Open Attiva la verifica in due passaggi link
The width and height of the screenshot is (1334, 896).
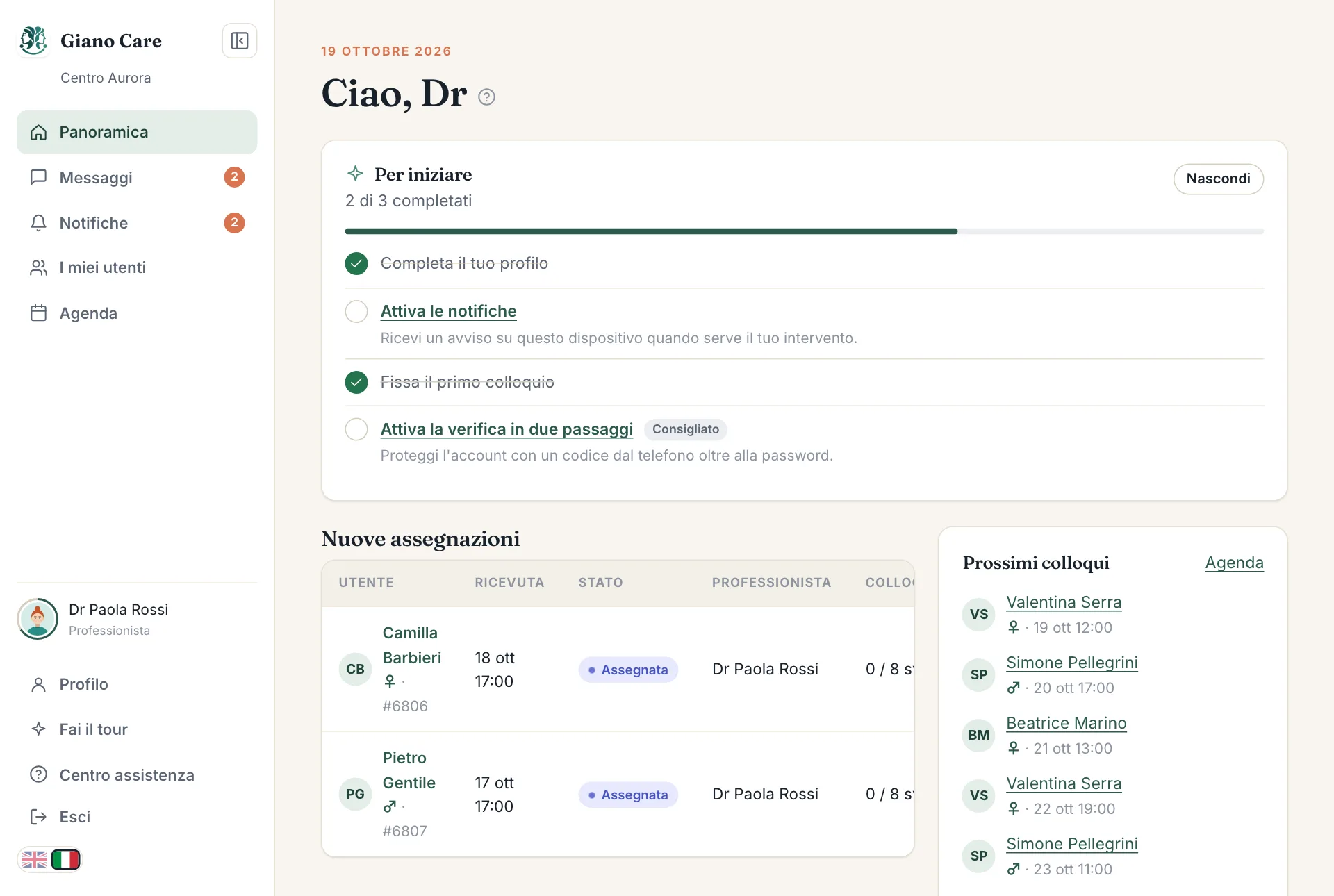click(x=507, y=429)
